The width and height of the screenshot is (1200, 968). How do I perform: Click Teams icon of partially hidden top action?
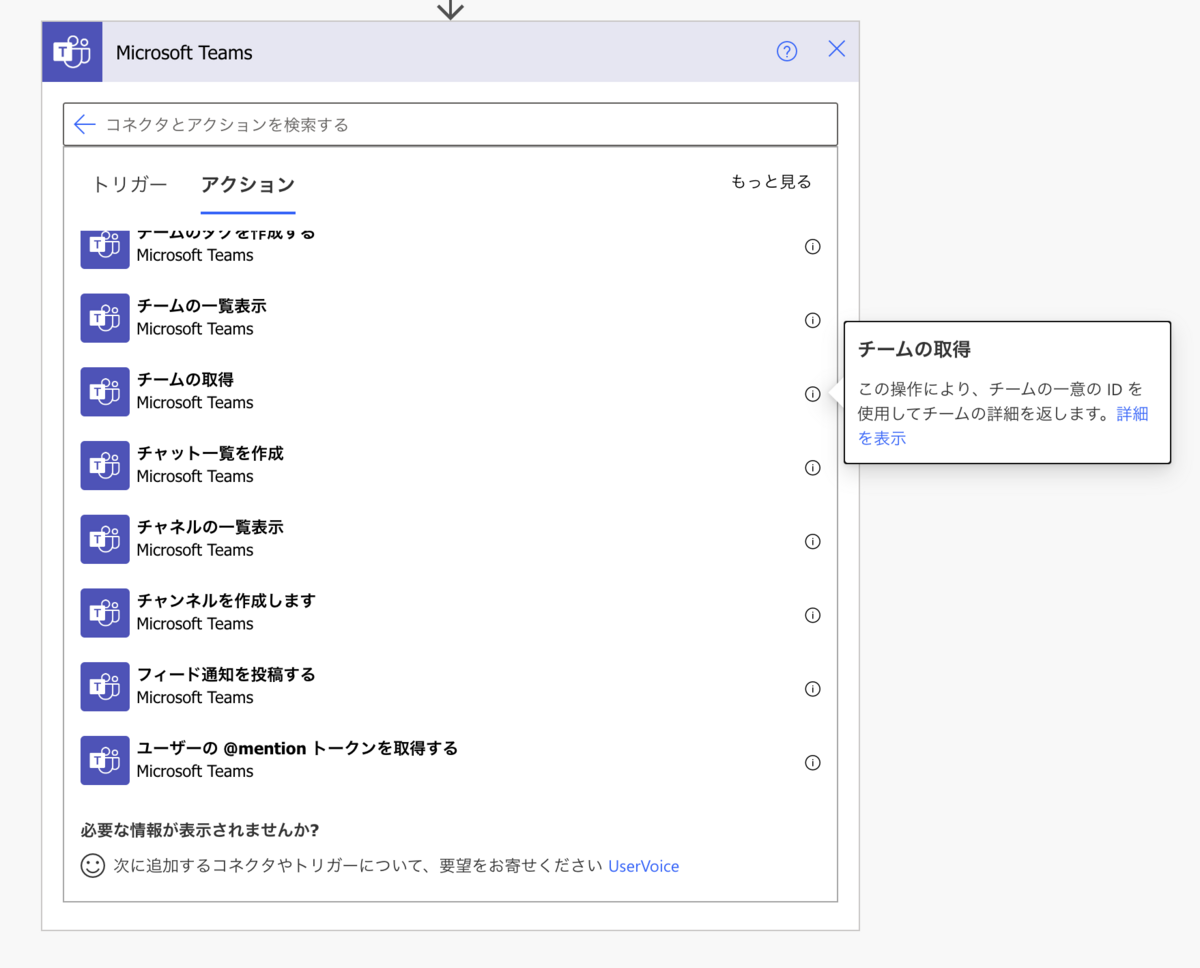pos(105,250)
